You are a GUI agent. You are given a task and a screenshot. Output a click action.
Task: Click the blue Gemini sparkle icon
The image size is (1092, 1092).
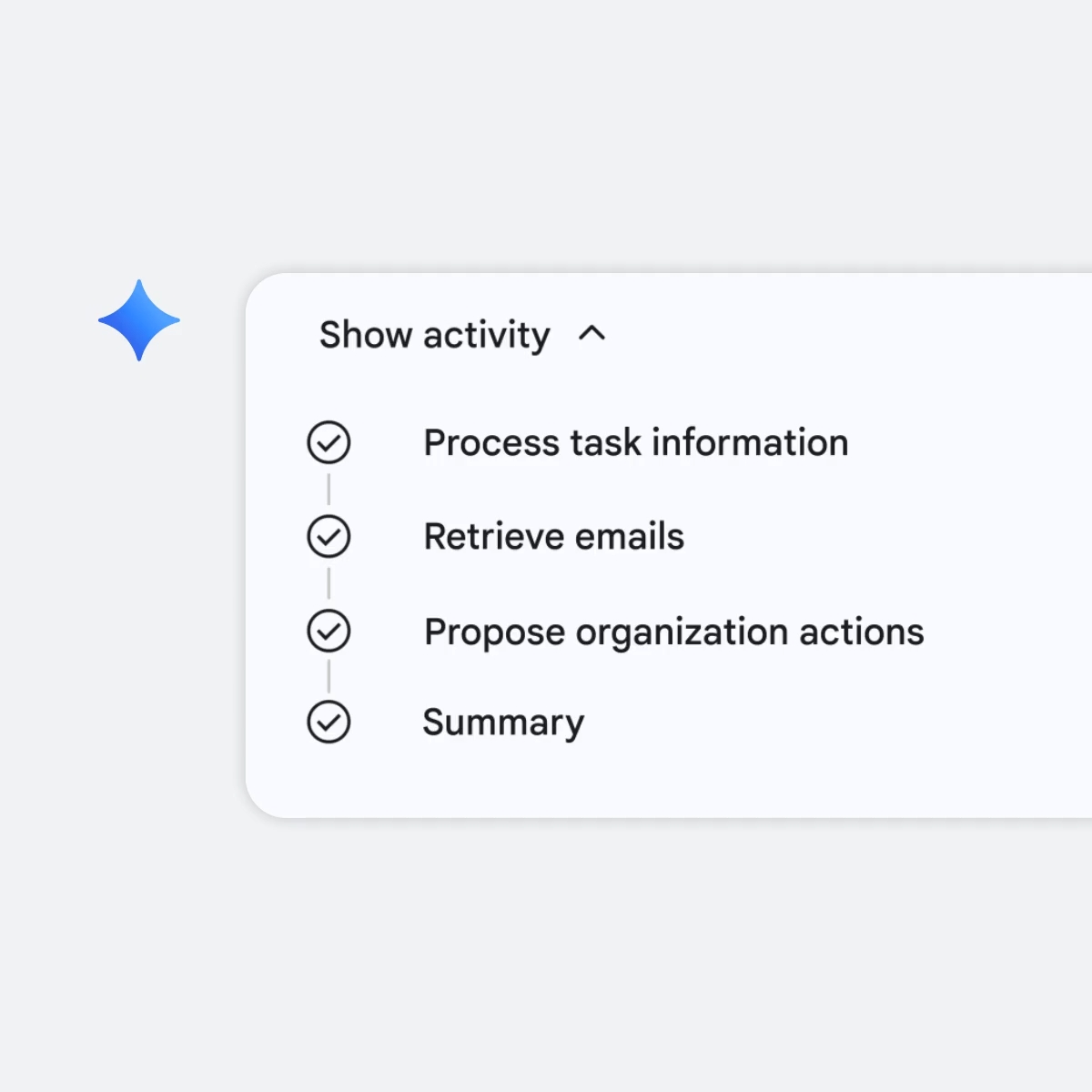pyautogui.click(x=138, y=320)
